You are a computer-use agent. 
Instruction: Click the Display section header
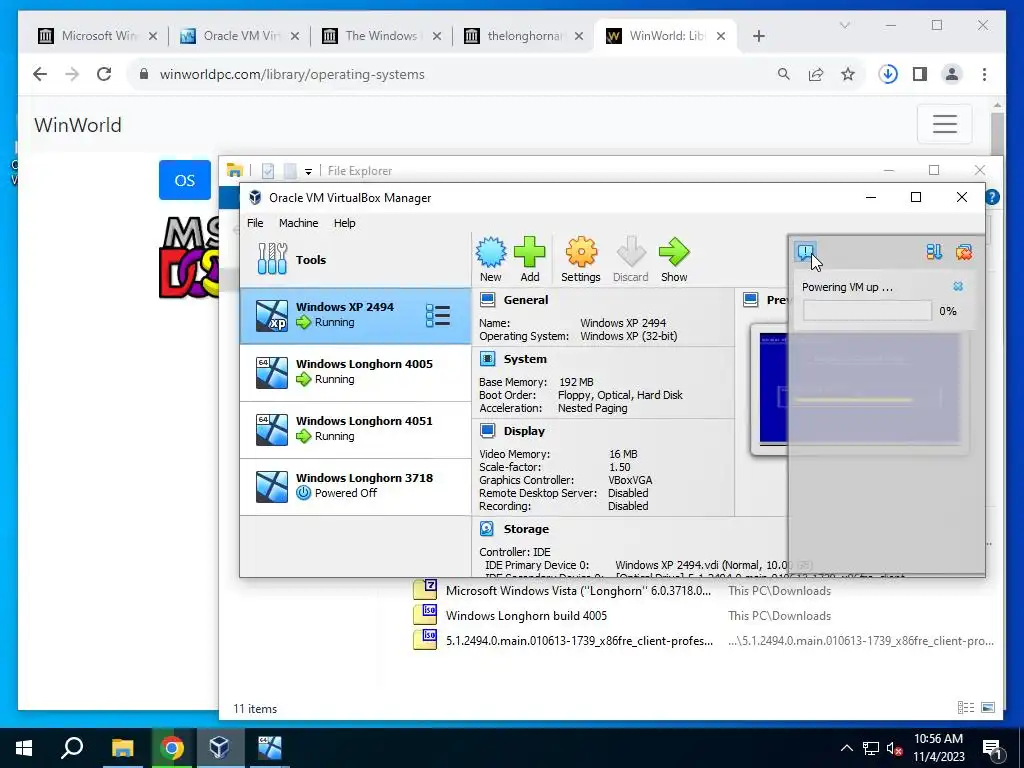(524, 431)
